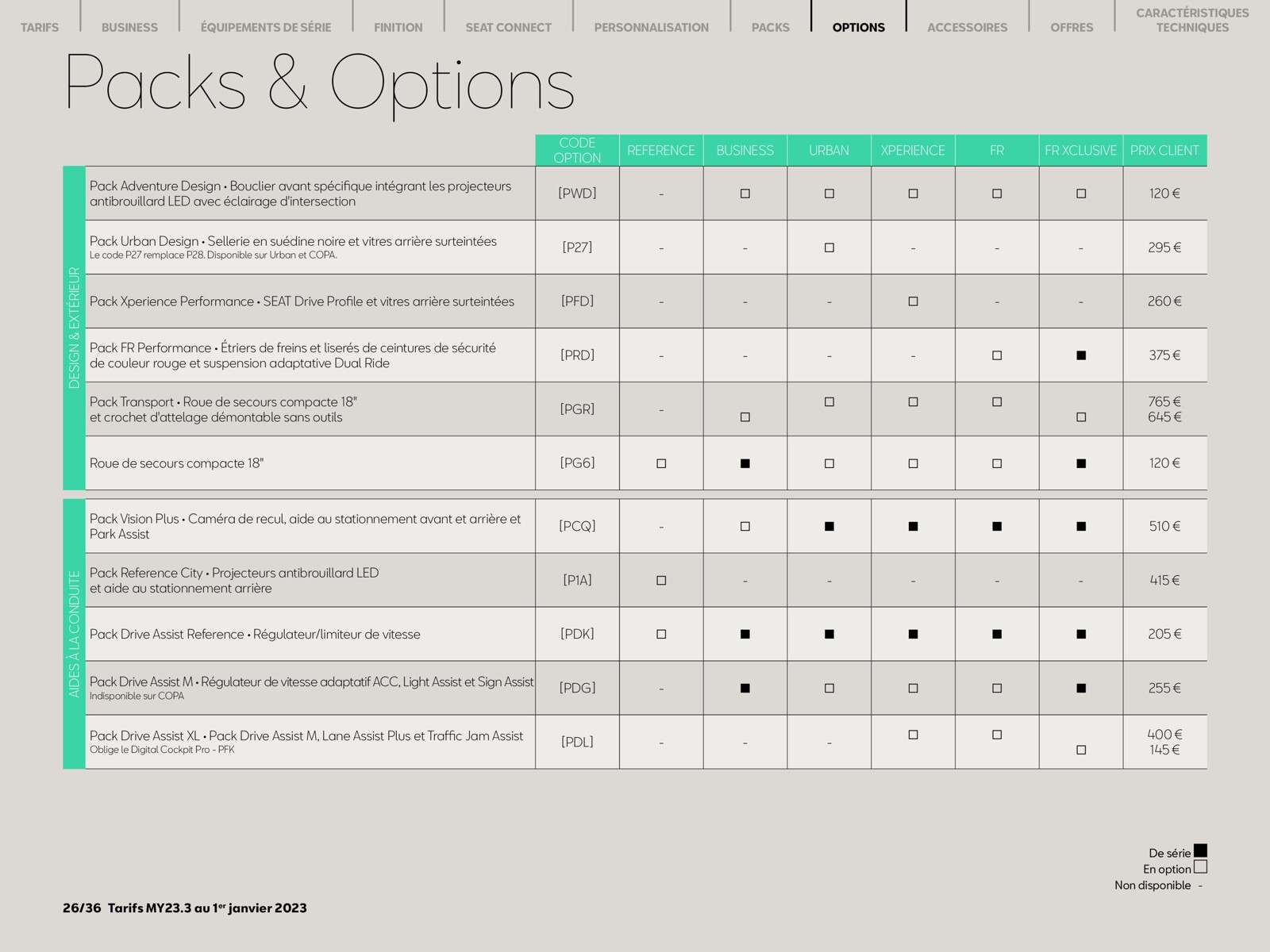Click the PFD option box under XPERIENCE
1270x952 pixels.
[914, 301]
